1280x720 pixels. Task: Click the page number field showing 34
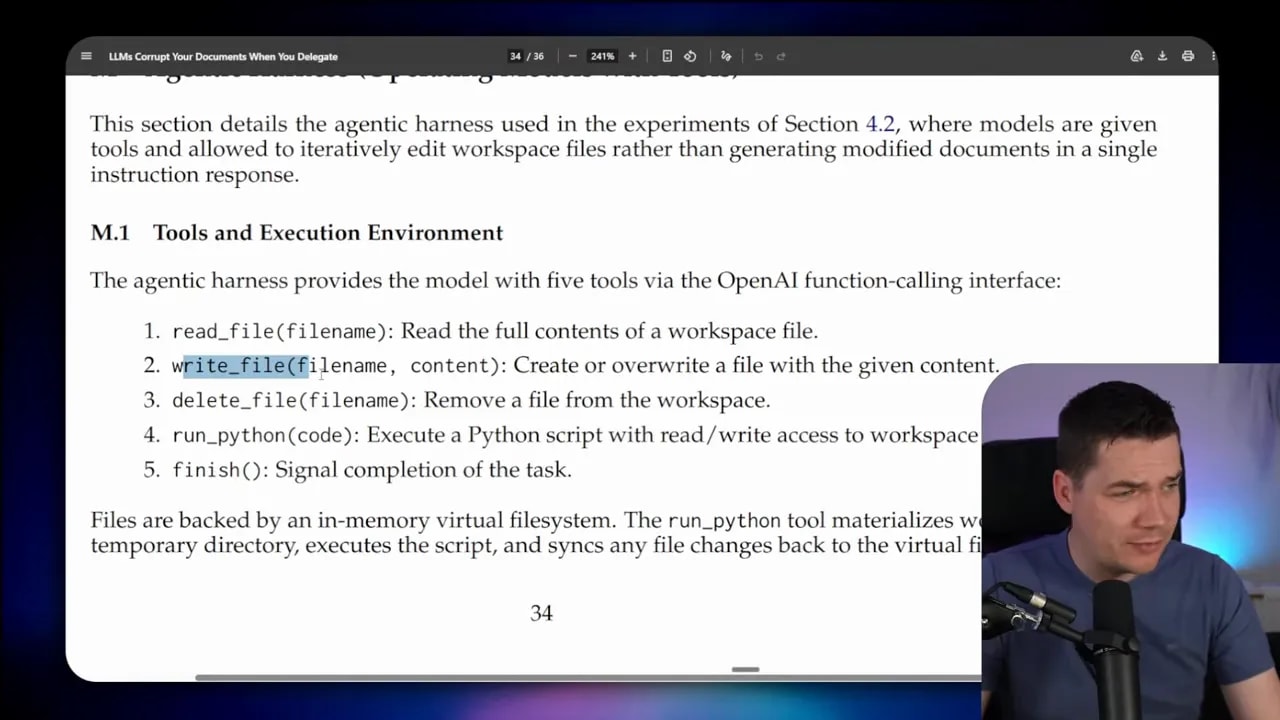point(515,56)
